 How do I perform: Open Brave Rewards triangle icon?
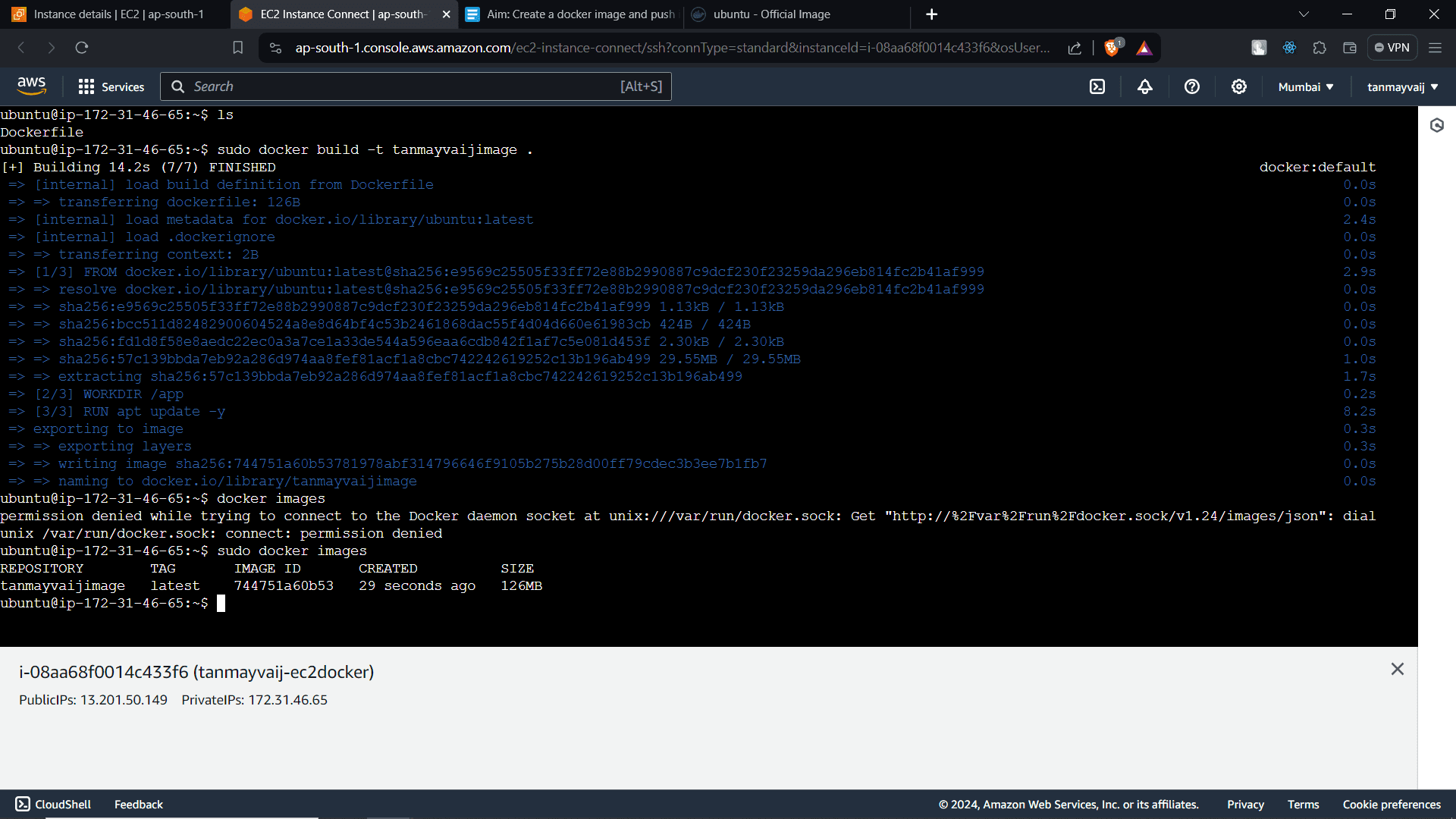click(1144, 47)
